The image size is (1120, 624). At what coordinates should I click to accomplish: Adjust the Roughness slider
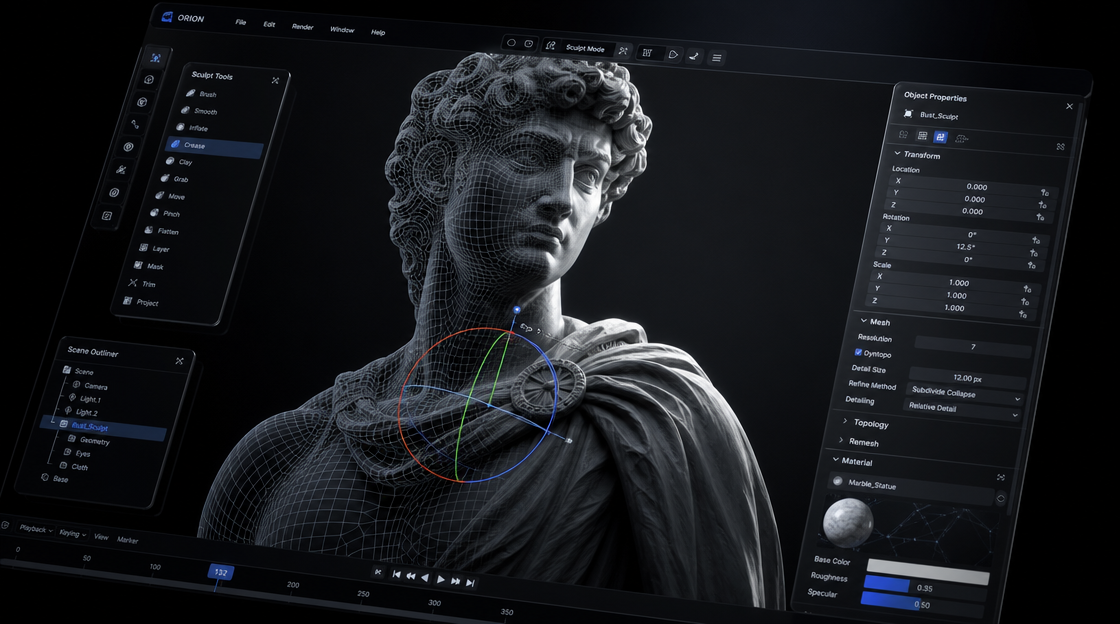pos(924,587)
